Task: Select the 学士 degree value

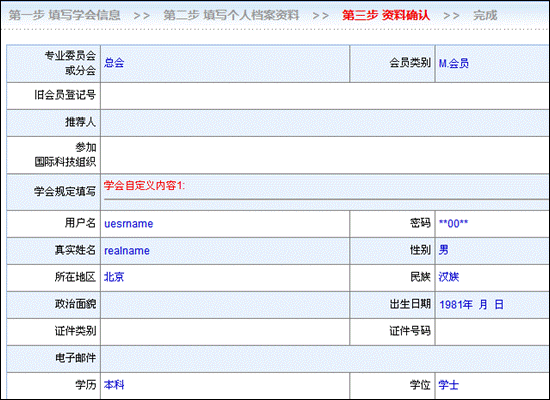Action: 449,385
